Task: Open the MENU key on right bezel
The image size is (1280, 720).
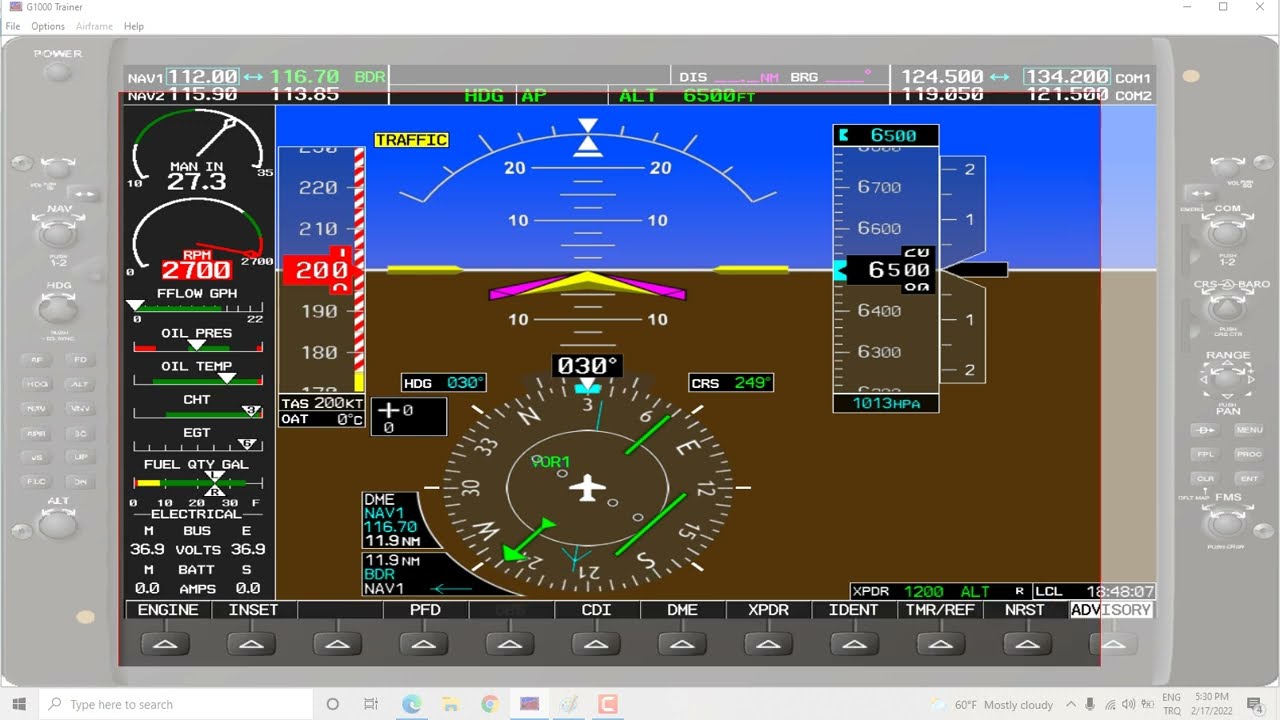Action: point(1249,430)
